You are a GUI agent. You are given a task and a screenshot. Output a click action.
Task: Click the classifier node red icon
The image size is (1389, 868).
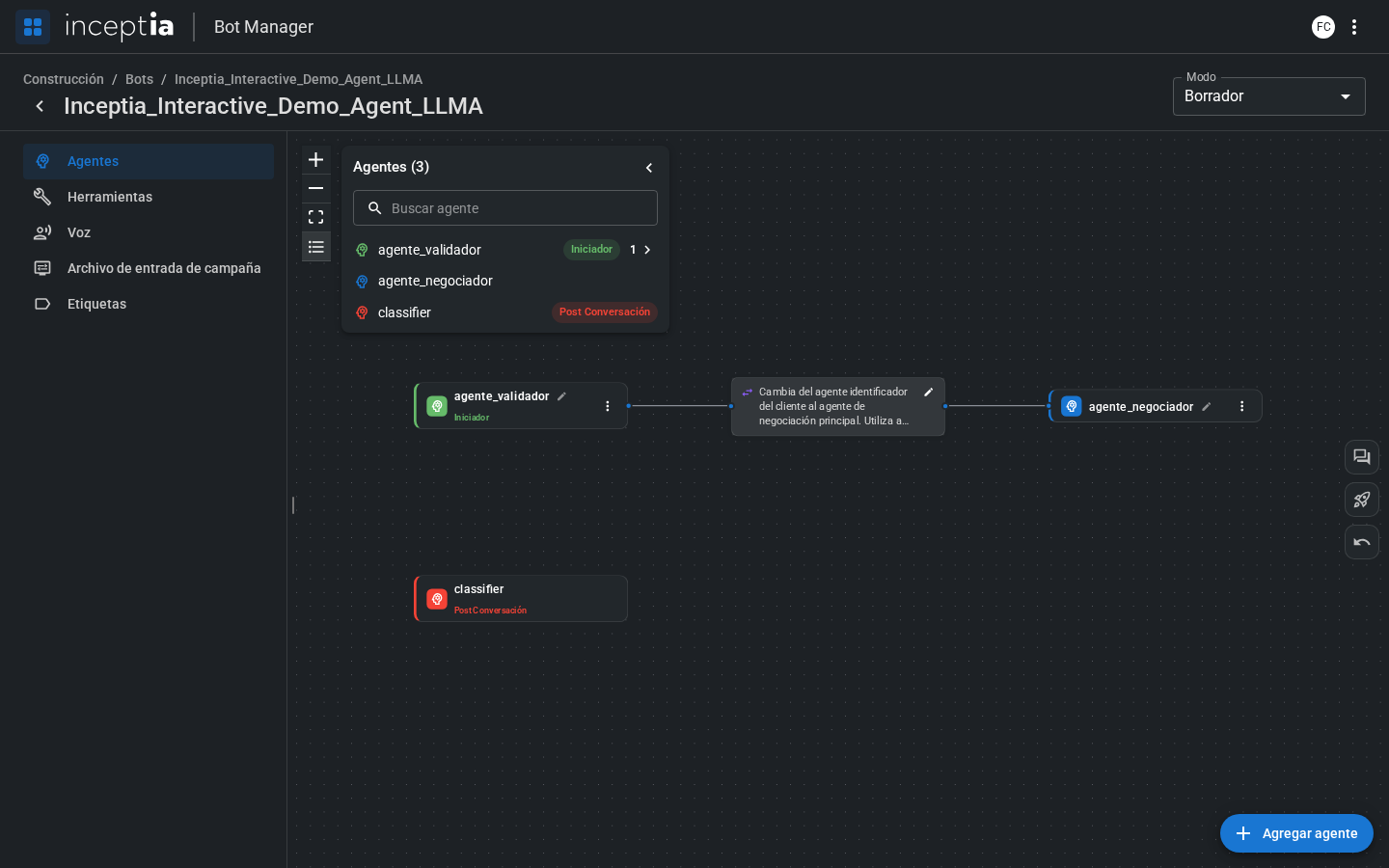click(437, 599)
